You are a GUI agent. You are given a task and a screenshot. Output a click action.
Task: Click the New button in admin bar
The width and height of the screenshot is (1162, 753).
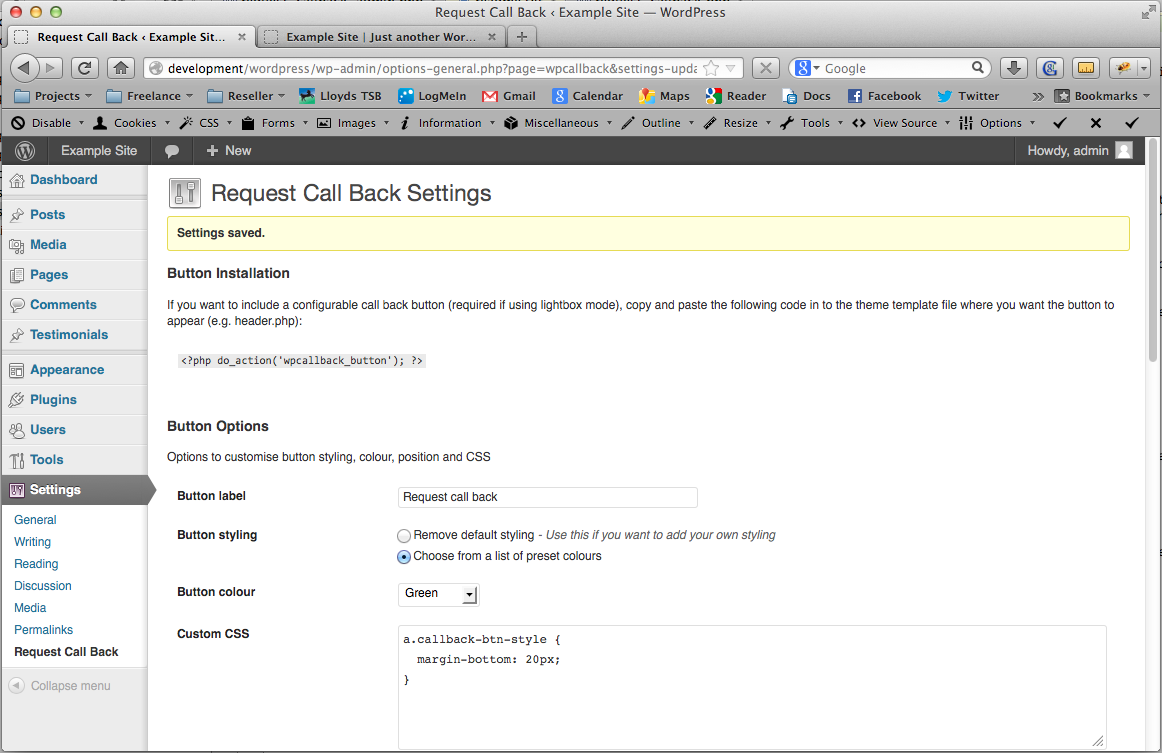pos(229,150)
